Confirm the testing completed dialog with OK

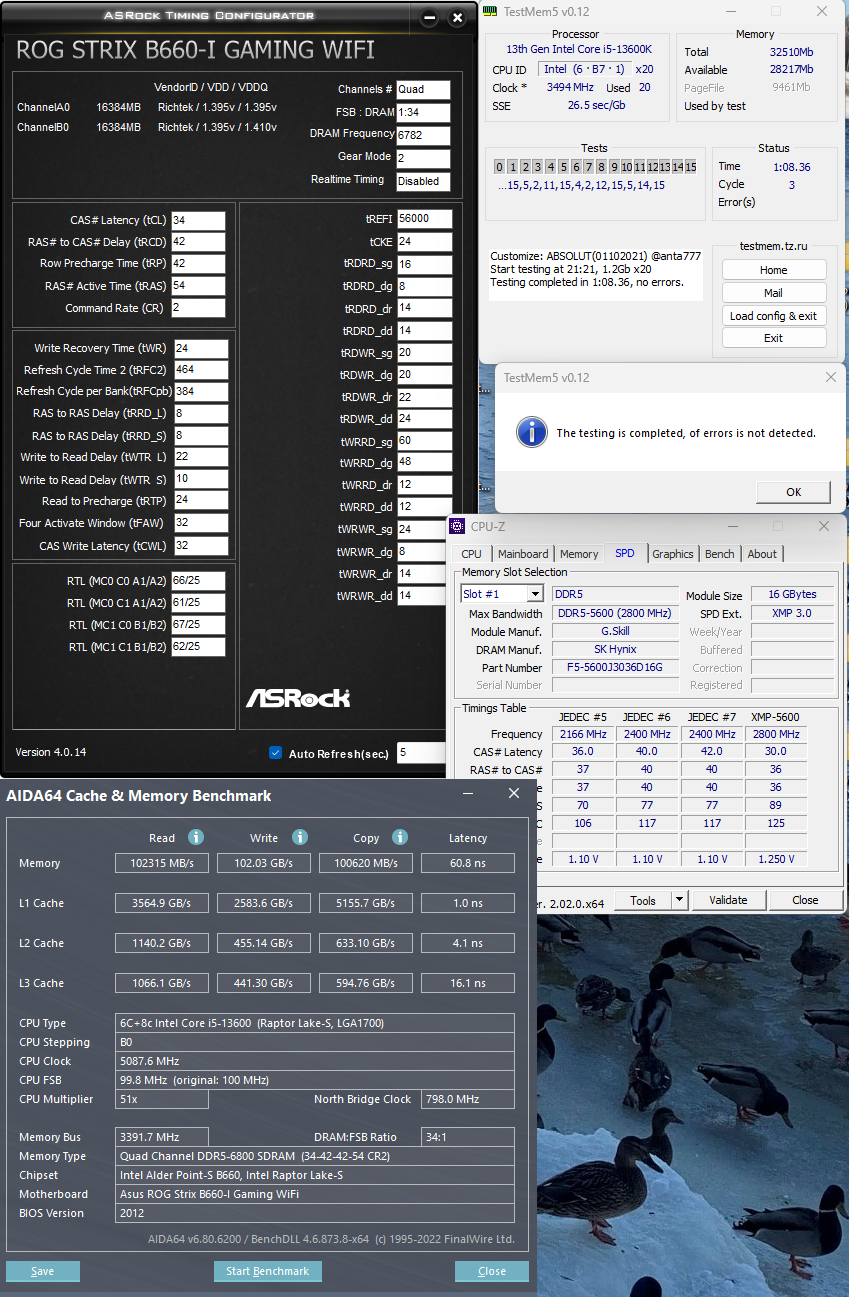click(793, 492)
